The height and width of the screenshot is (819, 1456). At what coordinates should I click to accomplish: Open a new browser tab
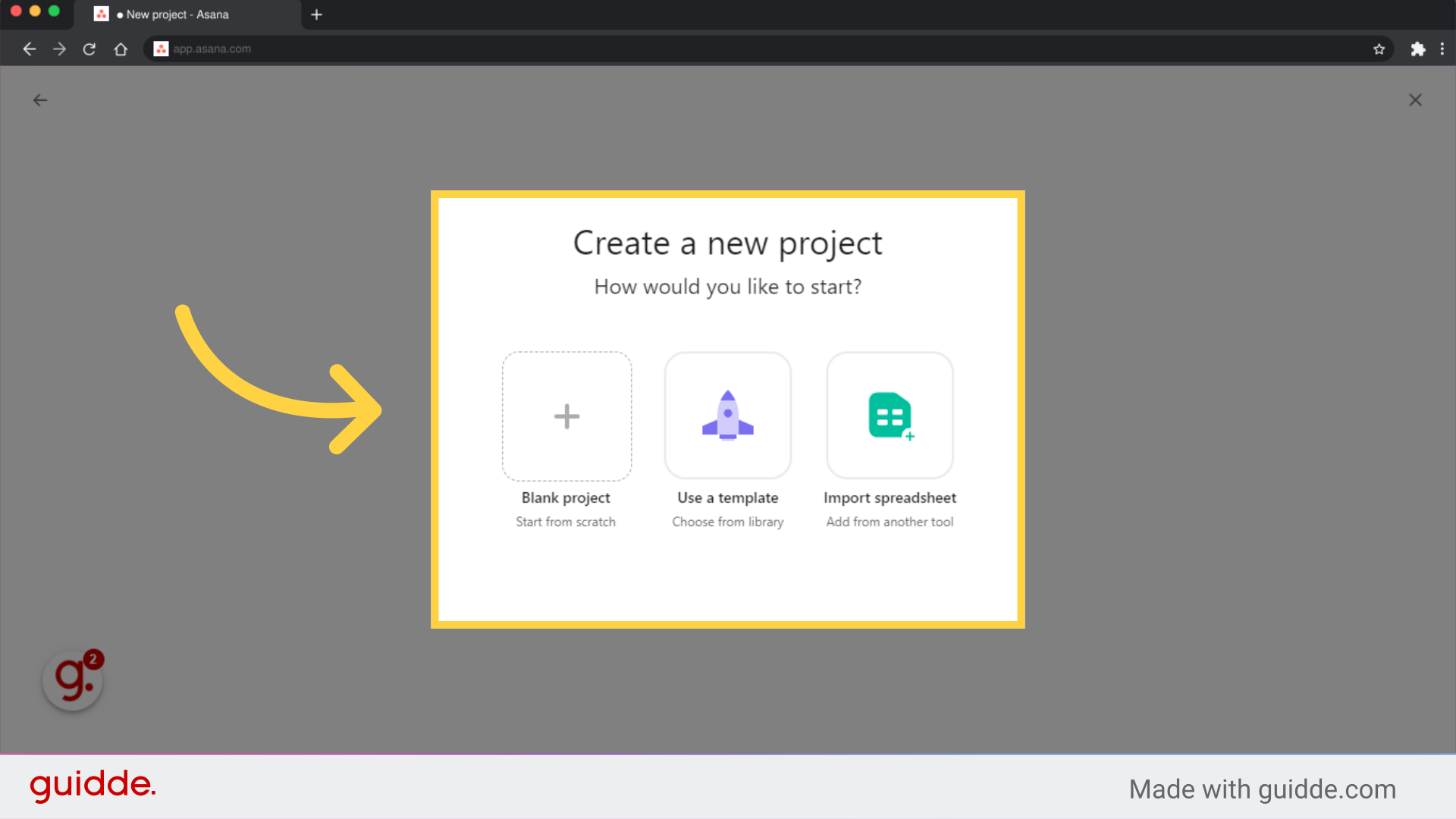pos(317,14)
